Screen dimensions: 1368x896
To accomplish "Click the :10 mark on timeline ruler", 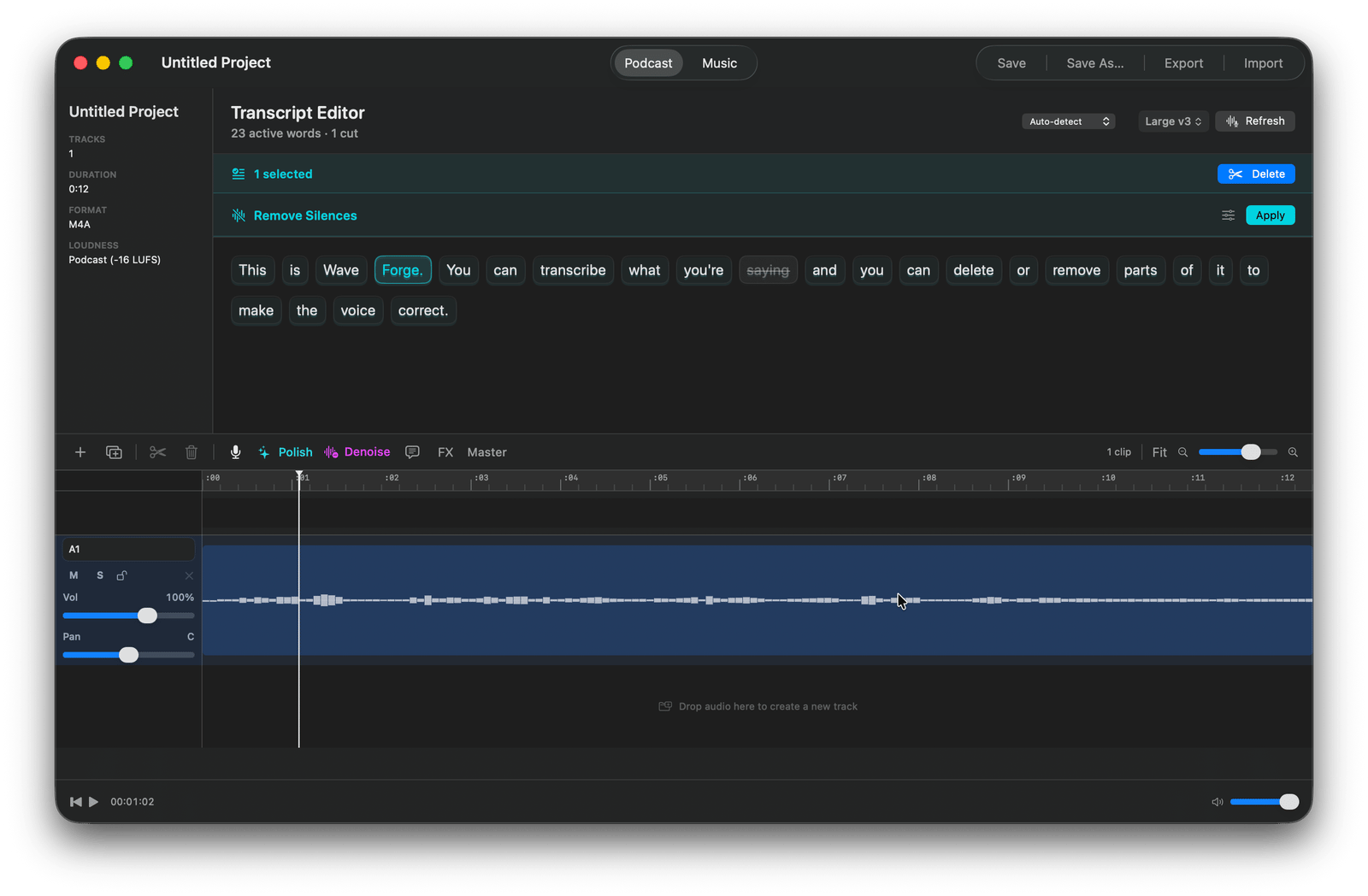I will pyautogui.click(x=1108, y=479).
